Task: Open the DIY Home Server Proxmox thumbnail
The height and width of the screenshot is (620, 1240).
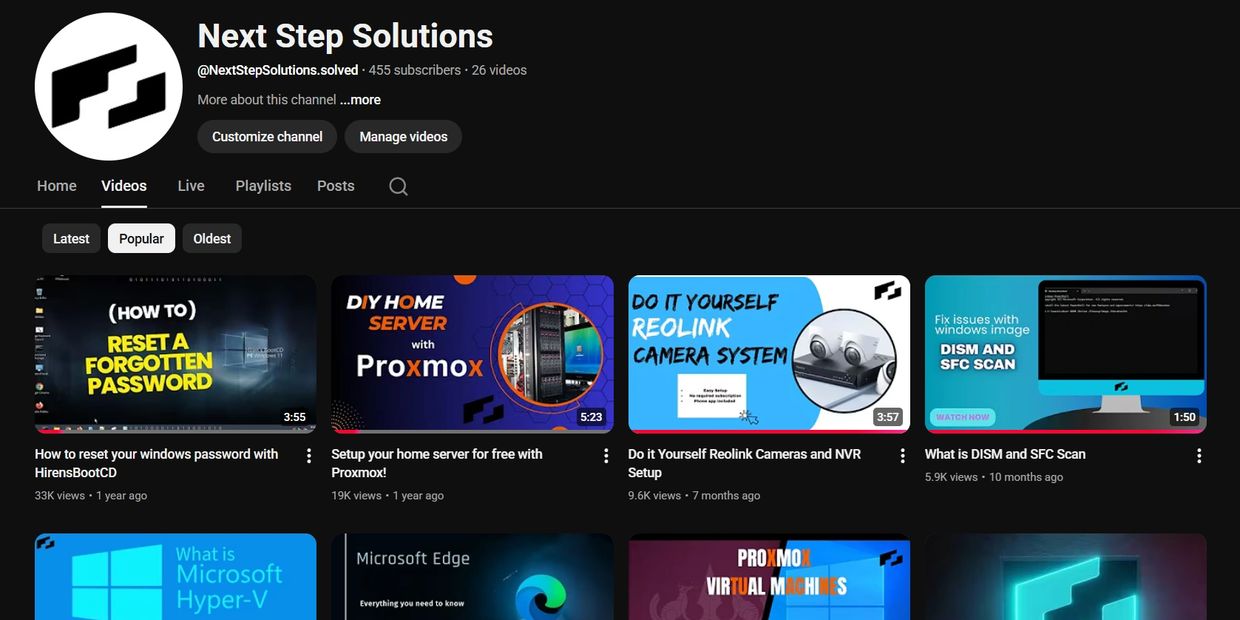Action: (472, 354)
